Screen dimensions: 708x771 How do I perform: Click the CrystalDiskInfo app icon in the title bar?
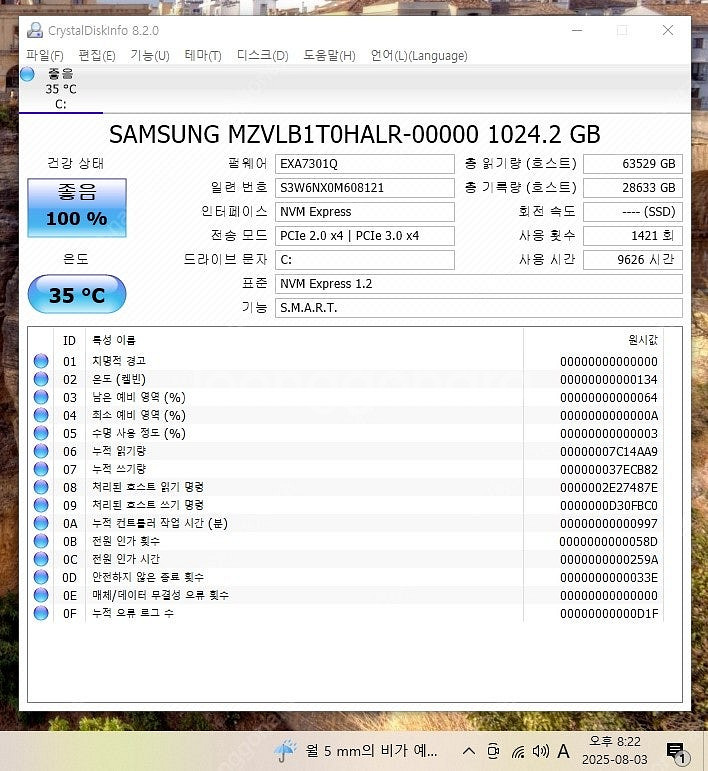(x=35, y=30)
